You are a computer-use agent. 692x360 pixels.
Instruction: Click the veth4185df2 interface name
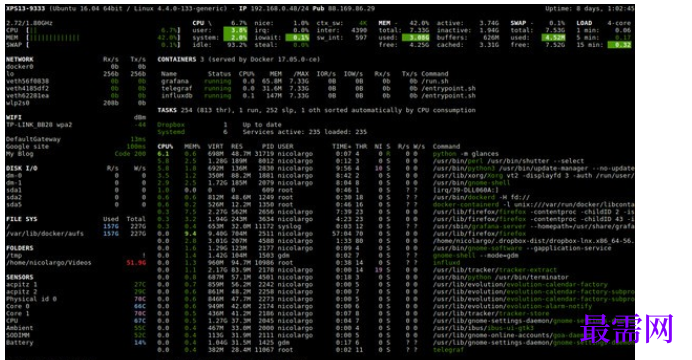tap(27, 88)
